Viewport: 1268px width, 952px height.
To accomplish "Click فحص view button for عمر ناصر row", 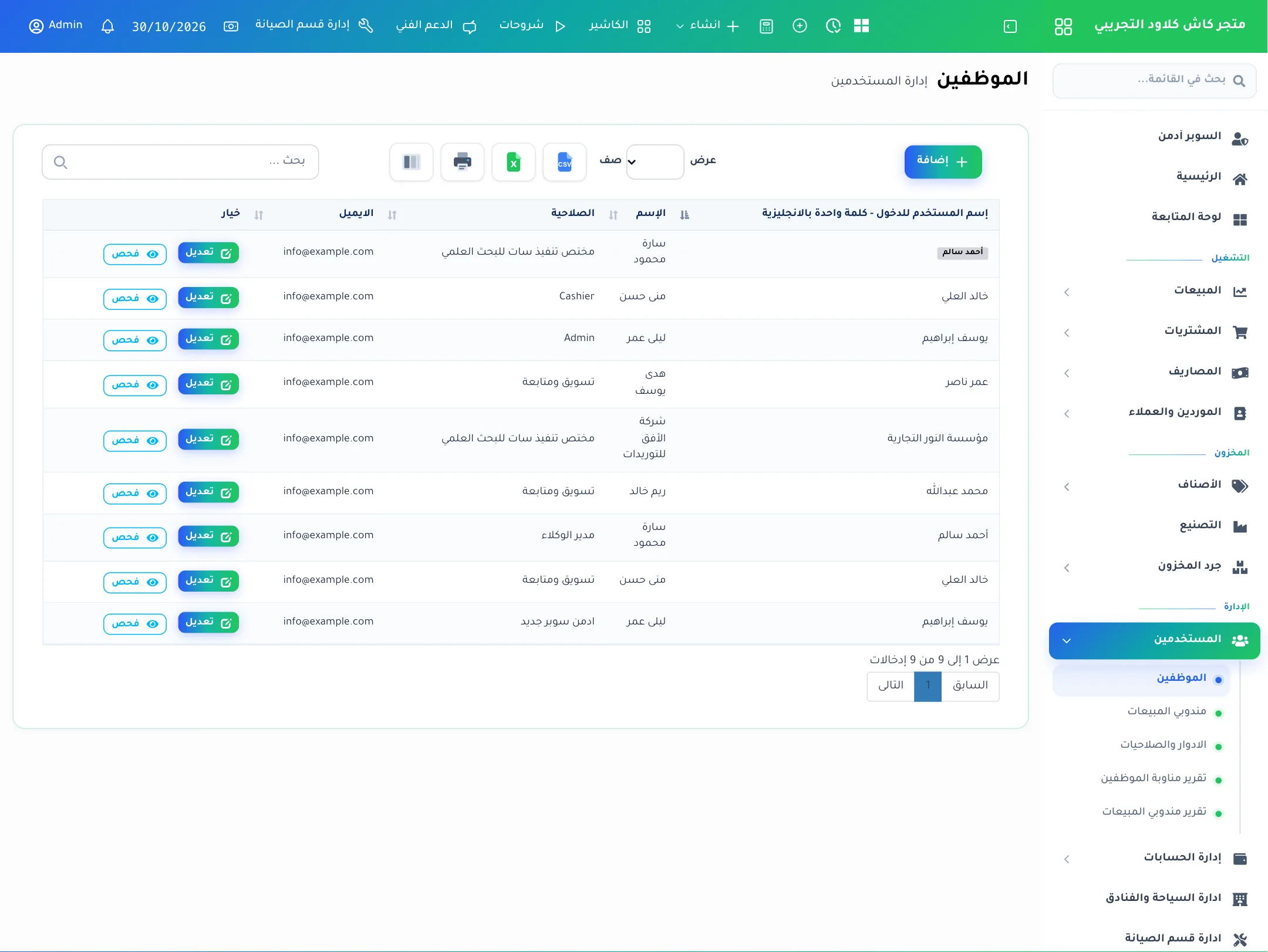I will click(135, 385).
